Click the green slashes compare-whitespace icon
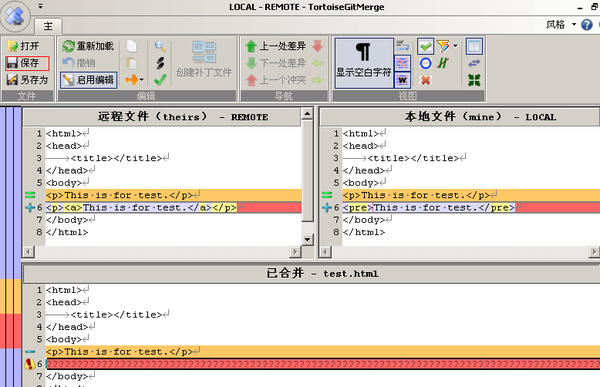600x387 pixels. point(443,63)
